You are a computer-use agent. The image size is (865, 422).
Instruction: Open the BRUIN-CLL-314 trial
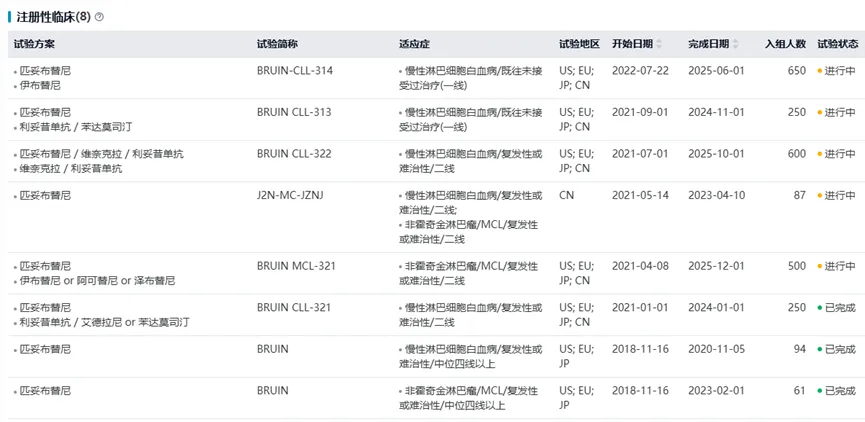(295, 71)
